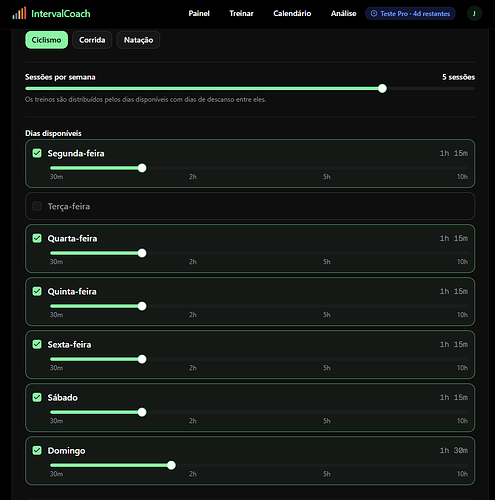Open the user avatar J menu
Viewport: 495px width, 500px height.
474,14
